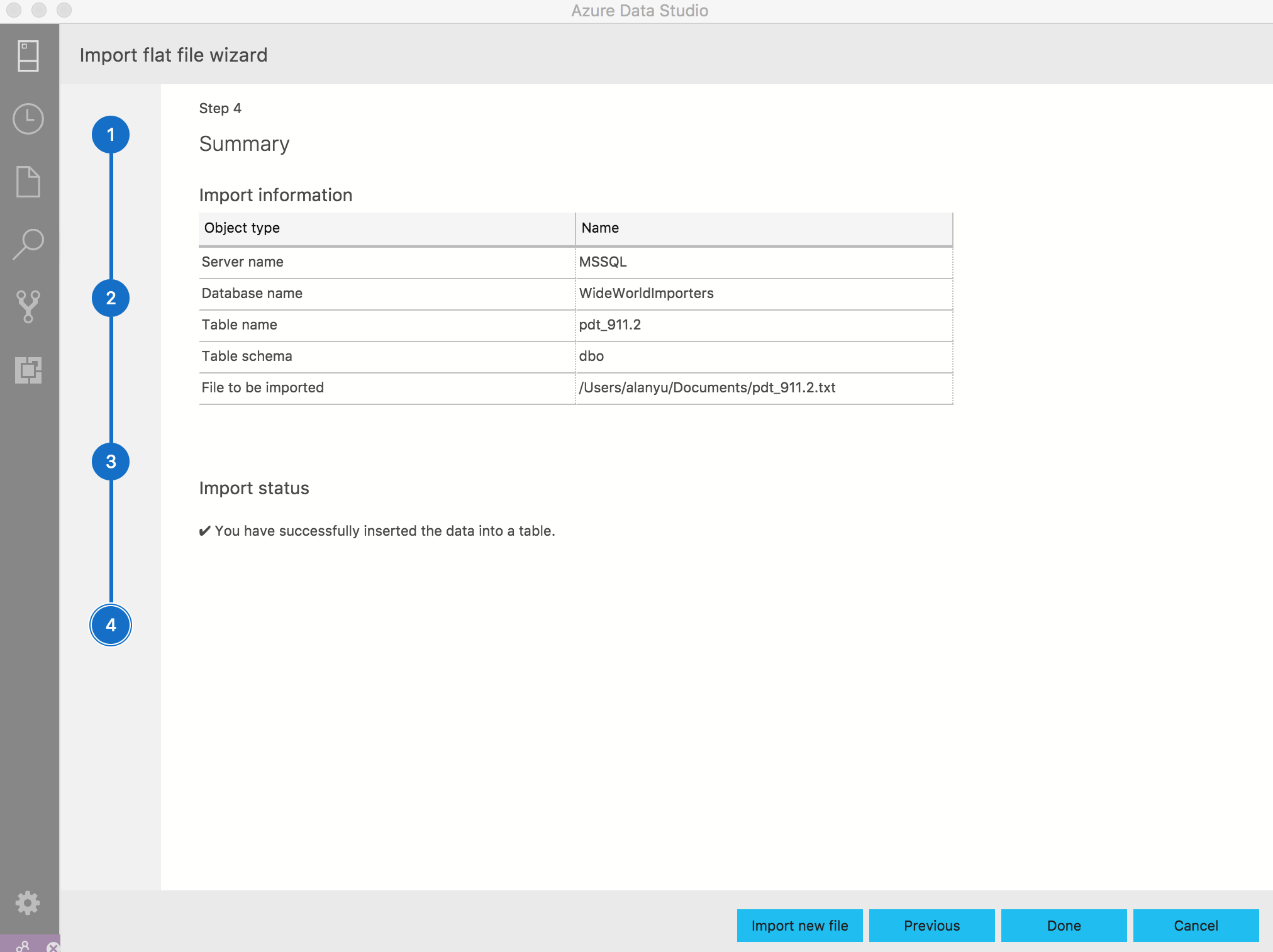Expand the Import status section

(254, 487)
